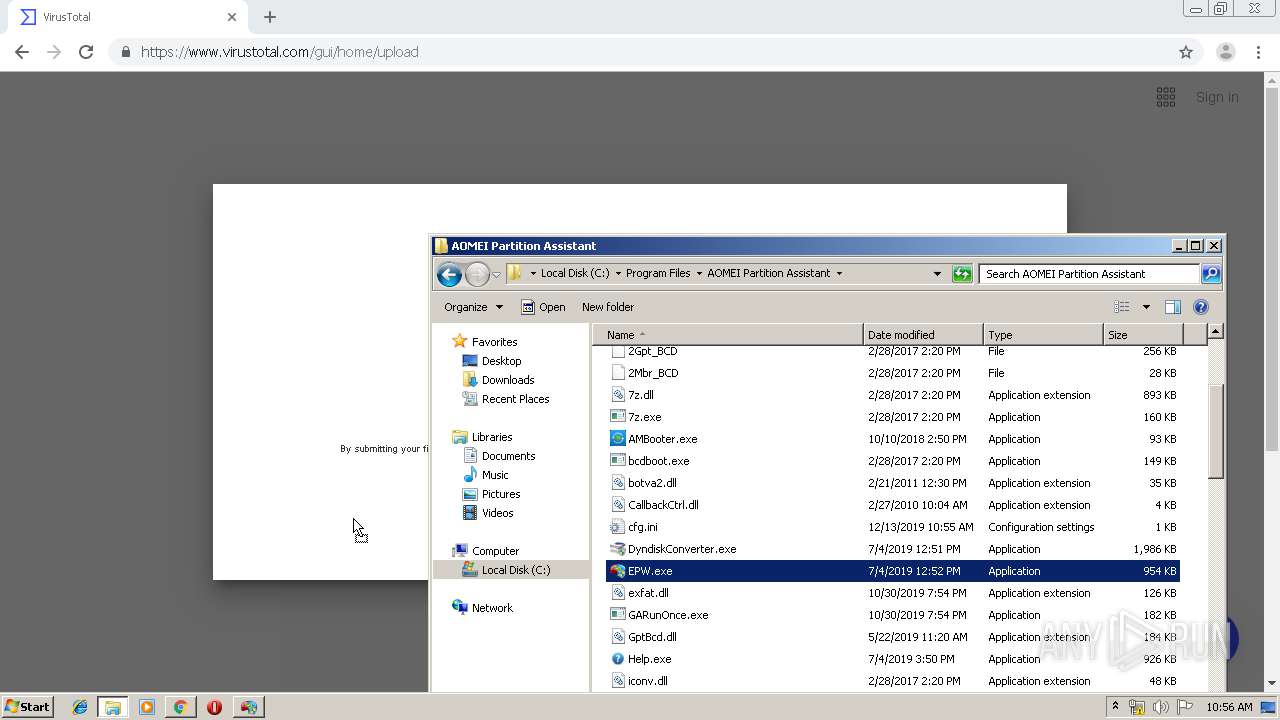Open Chrome's three-dot menu

(x=1258, y=52)
